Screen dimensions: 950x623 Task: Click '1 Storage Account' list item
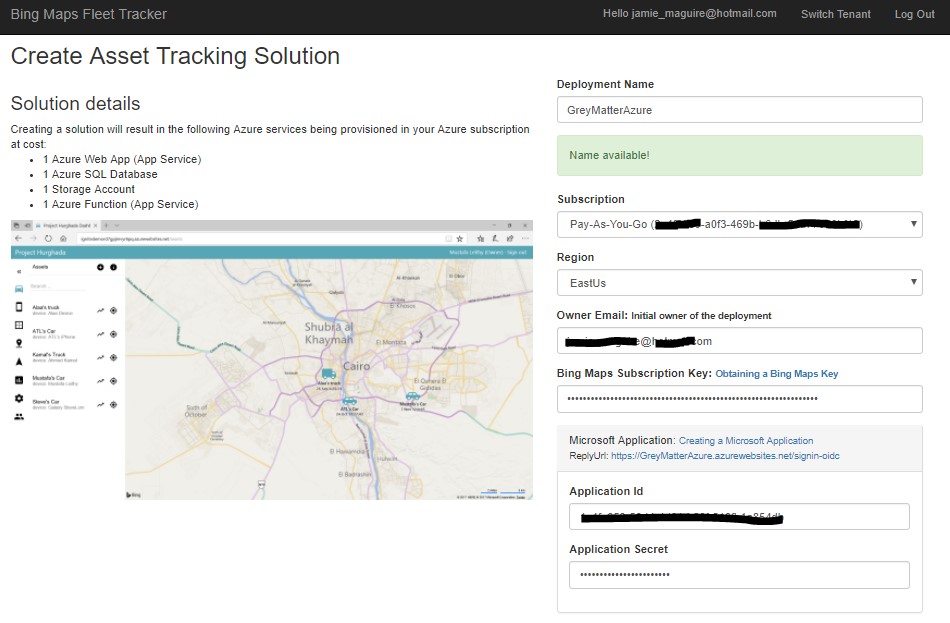(88, 189)
